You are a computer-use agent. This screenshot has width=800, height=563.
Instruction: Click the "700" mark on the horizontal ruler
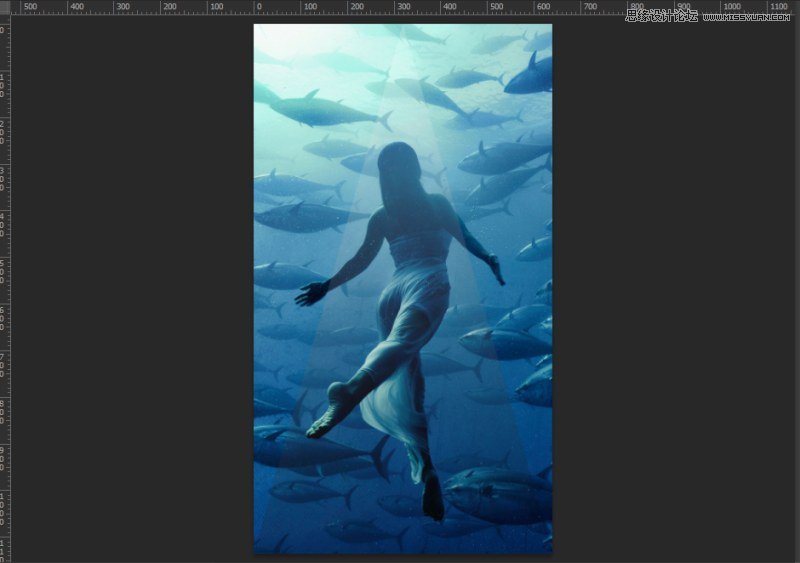coord(590,7)
